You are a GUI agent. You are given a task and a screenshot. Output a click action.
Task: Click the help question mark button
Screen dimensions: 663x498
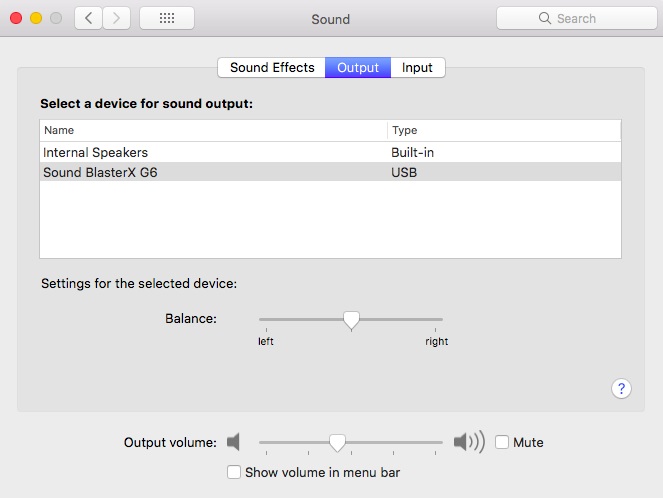(620, 389)
